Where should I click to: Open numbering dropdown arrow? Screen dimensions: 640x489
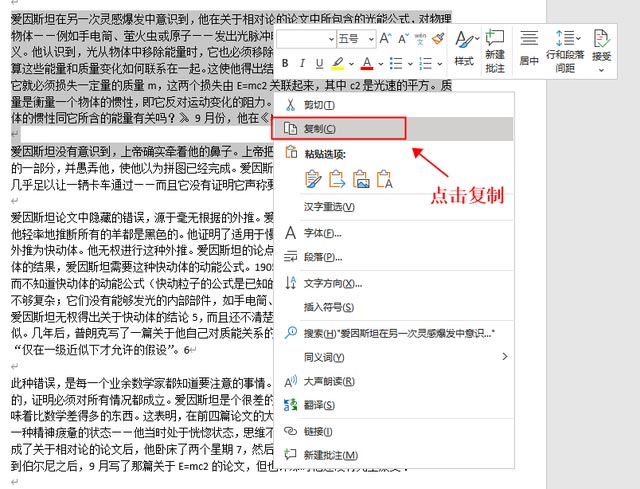[440, 64]
